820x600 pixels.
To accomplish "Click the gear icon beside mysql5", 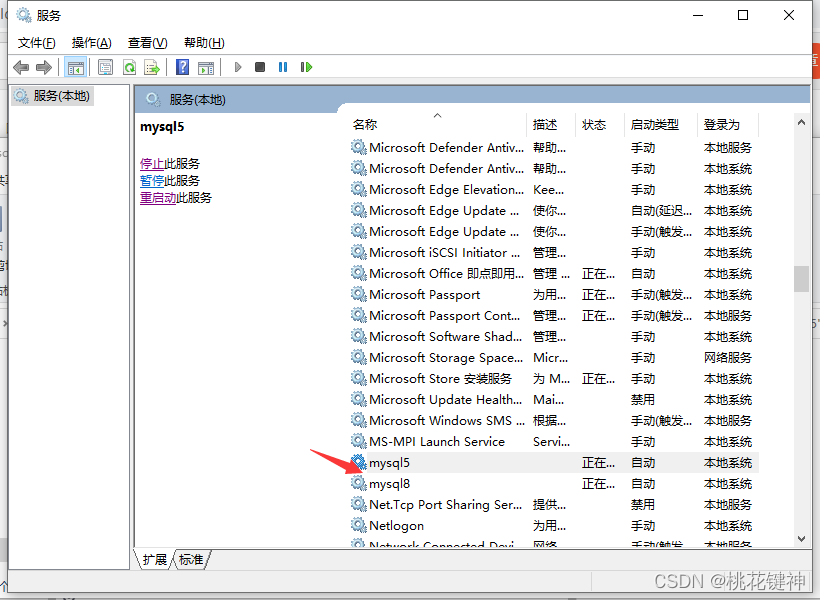I will (x=359, y=462).
